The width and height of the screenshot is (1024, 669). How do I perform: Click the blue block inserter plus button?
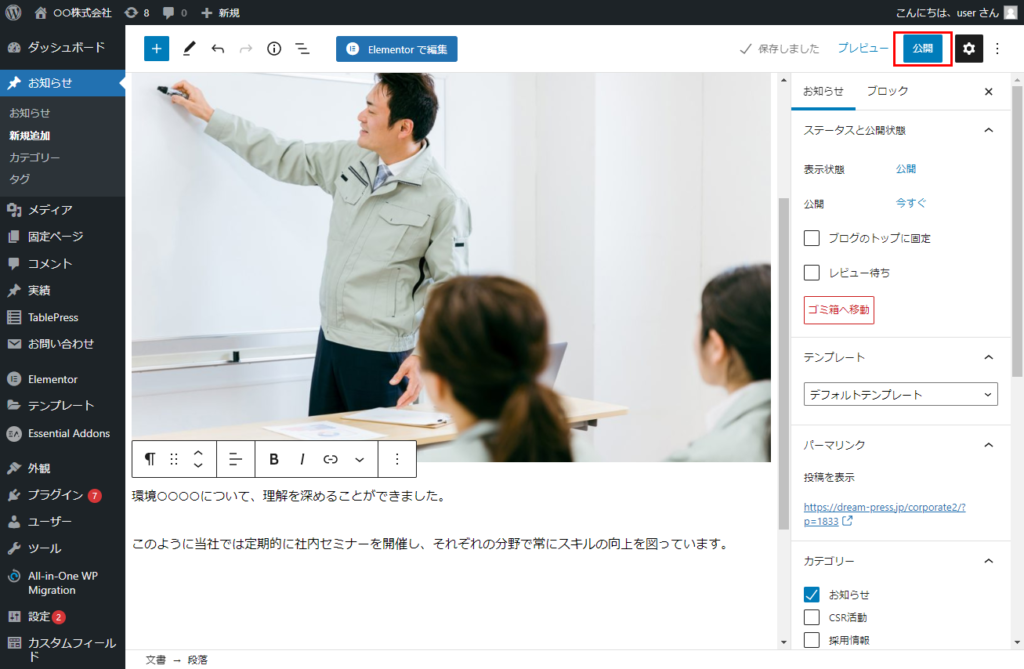[x=156, y=49]
